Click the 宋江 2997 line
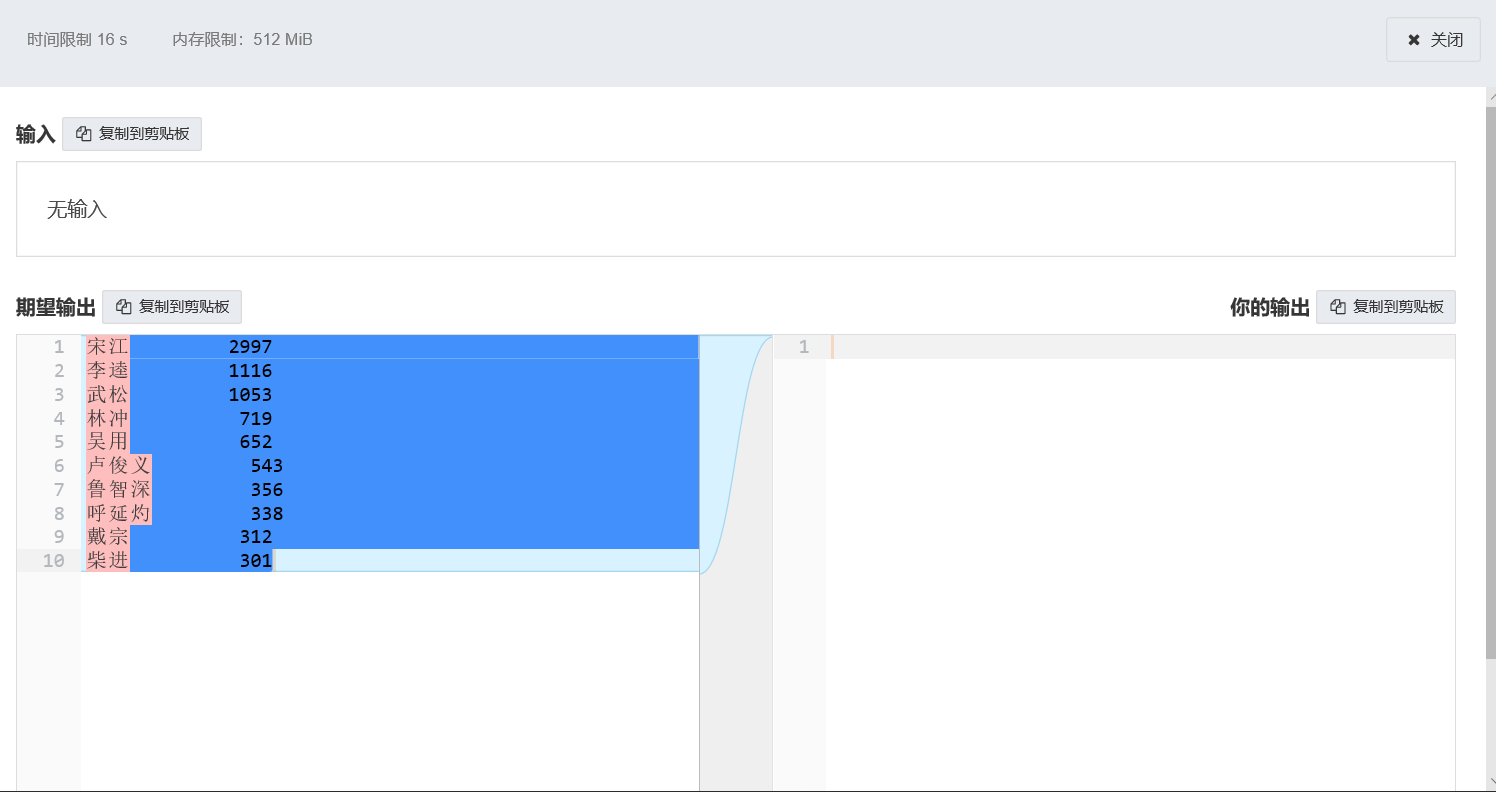Image resolution: width=1496 pixels, height=792 pixels. coord(390,347)
